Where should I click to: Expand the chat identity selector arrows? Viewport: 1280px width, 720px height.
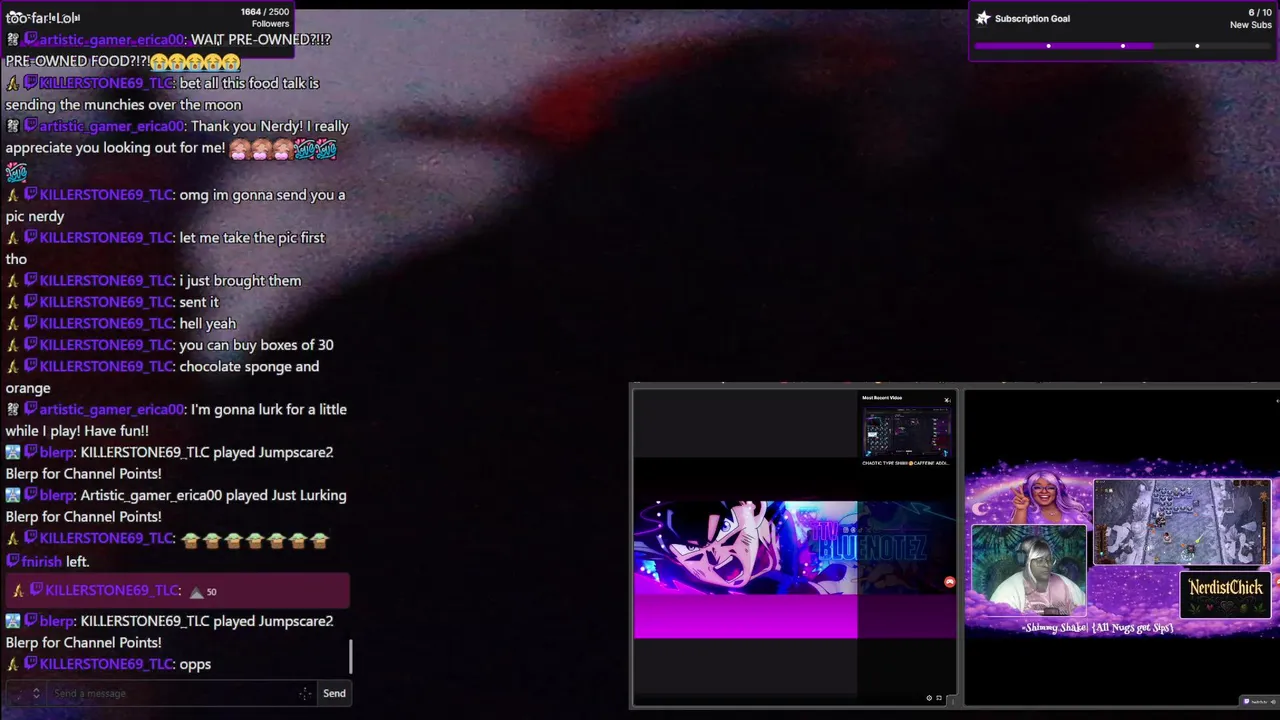tap(36, 693)
